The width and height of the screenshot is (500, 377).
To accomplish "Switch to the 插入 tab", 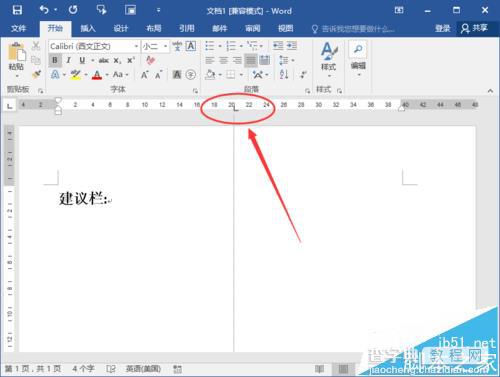I will pyautogui.click(x=88, y=28).
